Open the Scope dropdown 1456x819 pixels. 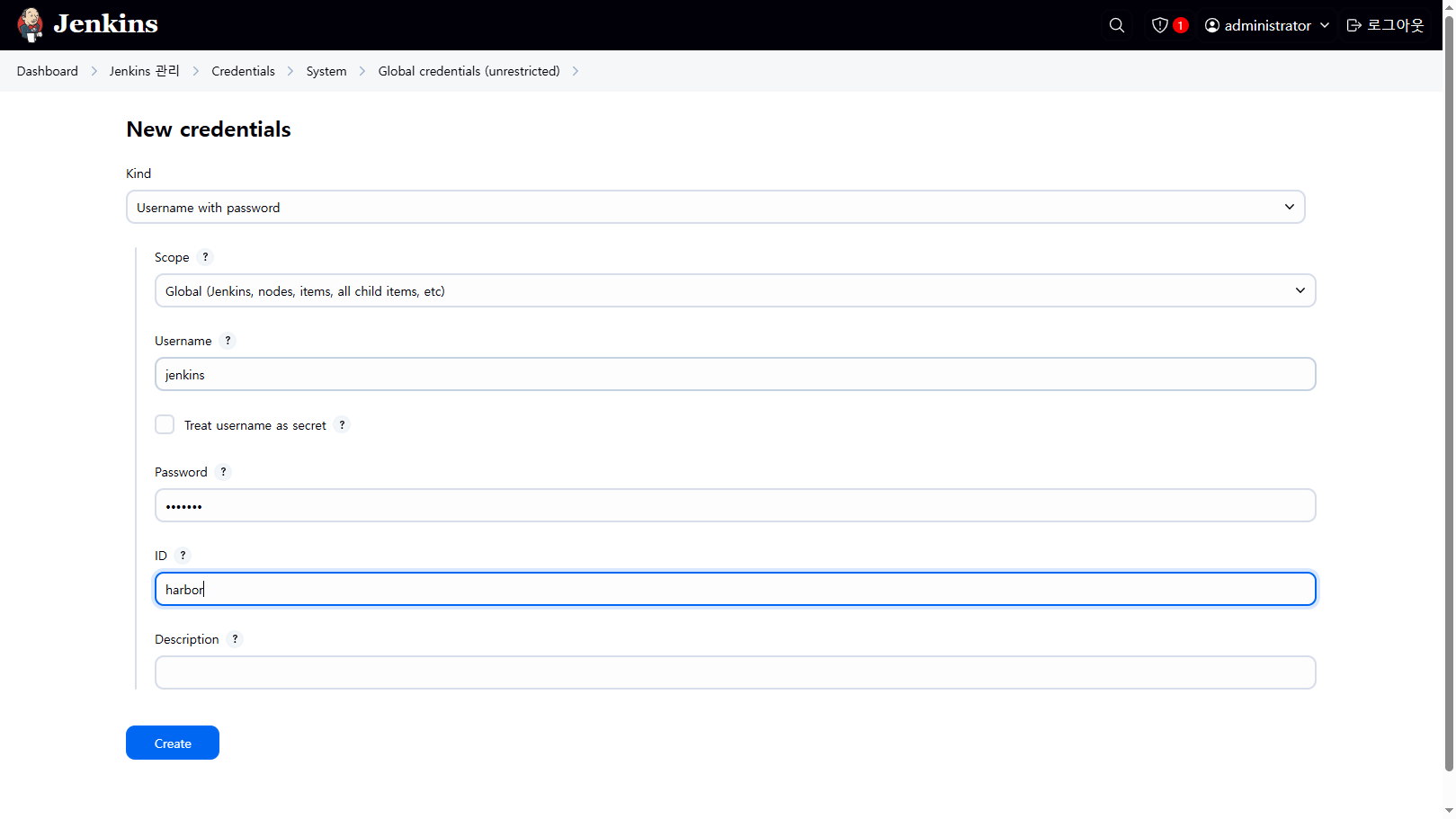pos(735,290)
